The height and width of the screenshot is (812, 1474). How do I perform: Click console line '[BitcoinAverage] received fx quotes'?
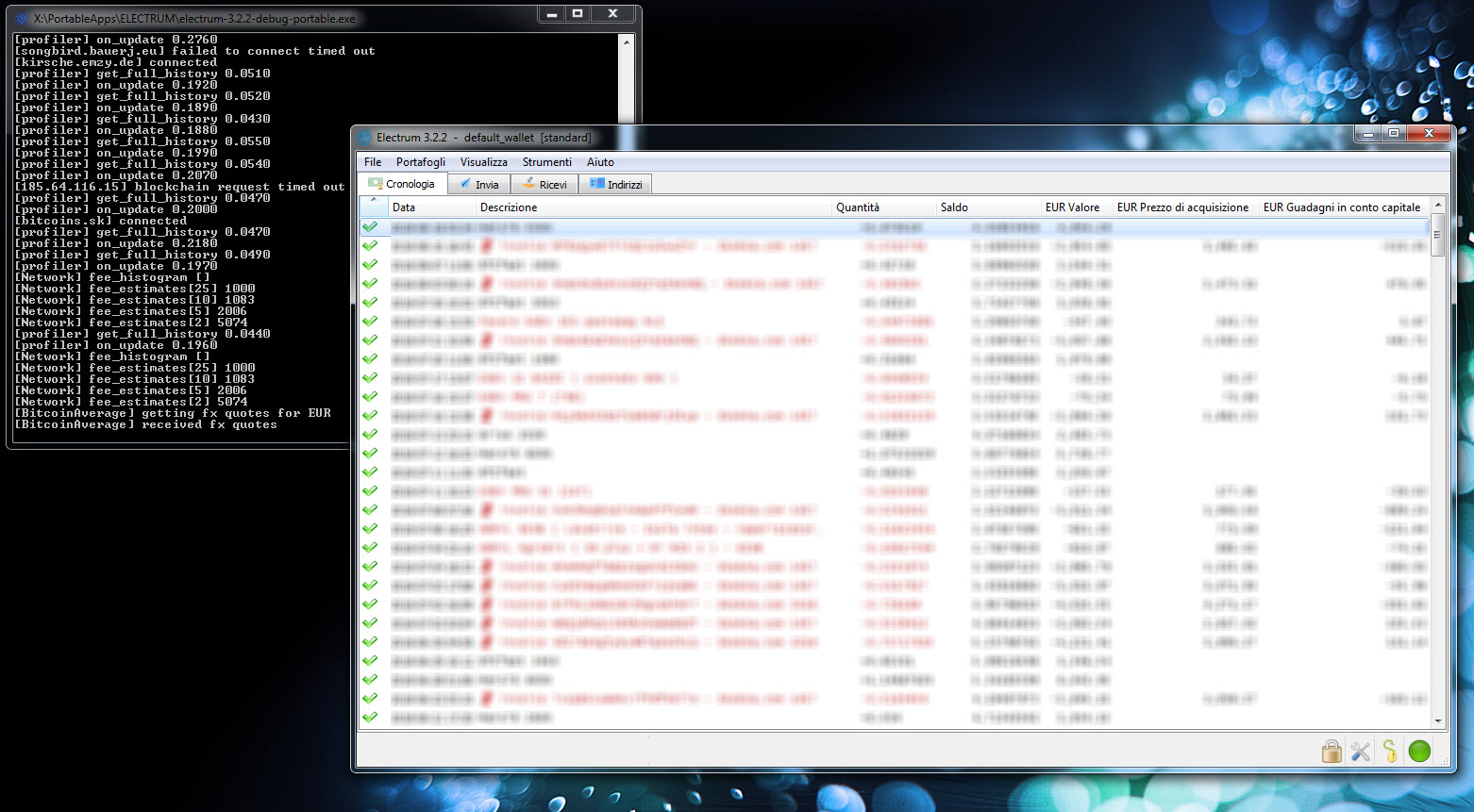145,424
